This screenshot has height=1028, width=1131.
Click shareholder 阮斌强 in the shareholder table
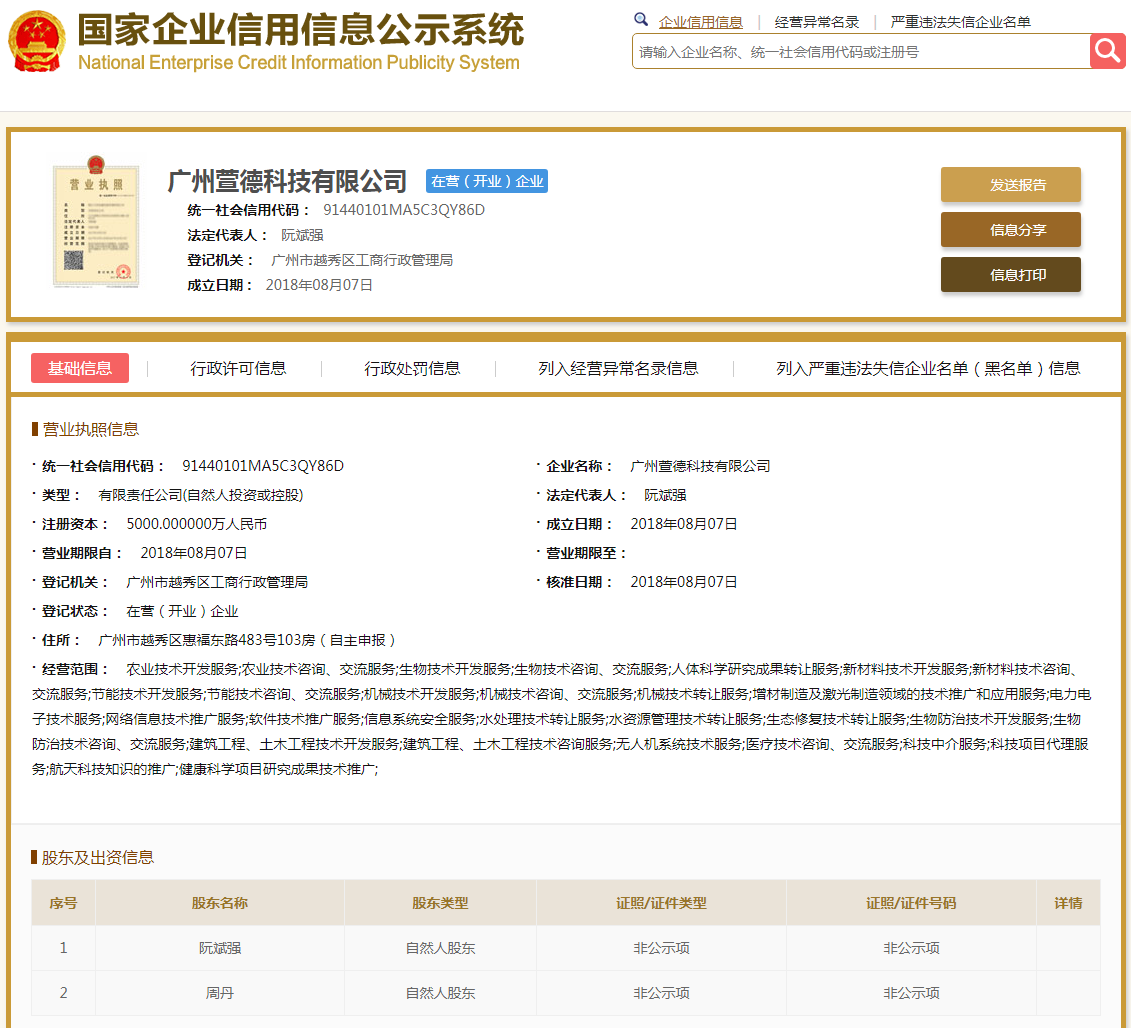pyautogui.click(x=220, y=948)
